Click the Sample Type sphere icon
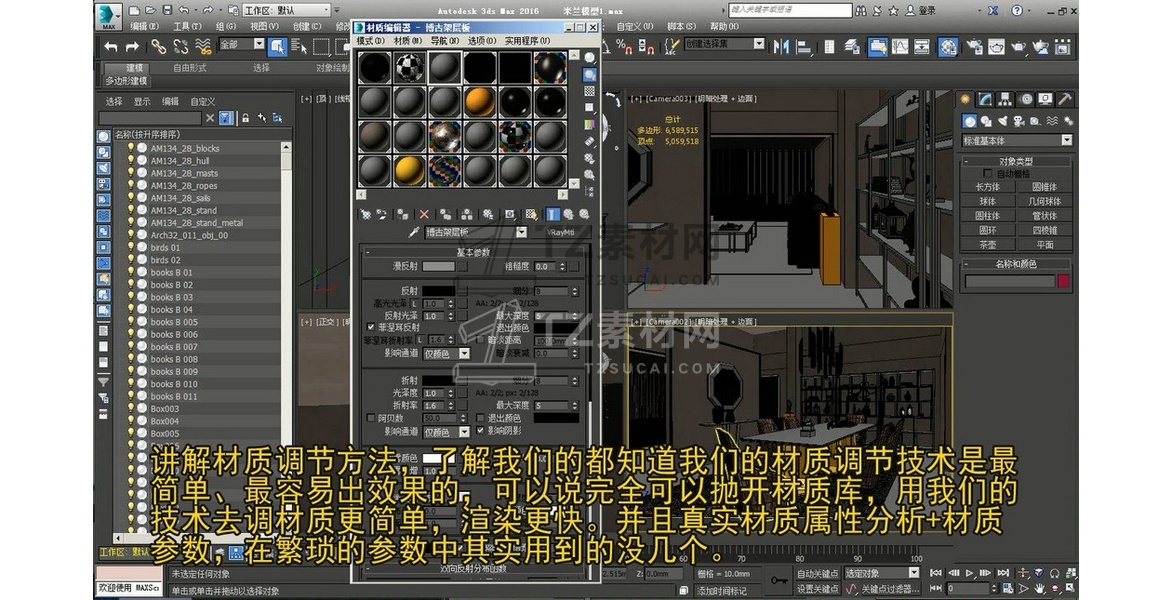 coord(590,58)
